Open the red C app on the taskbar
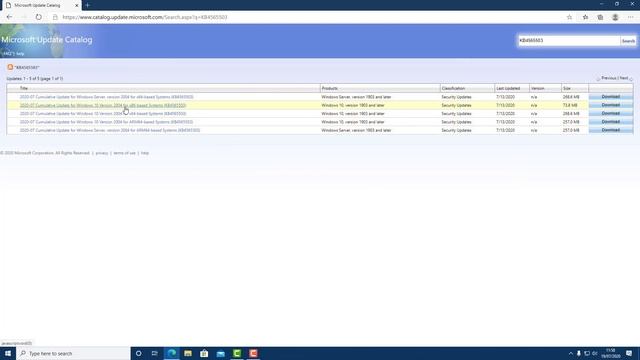The height and width of the screenshot is (360, 640). point(253,353)
